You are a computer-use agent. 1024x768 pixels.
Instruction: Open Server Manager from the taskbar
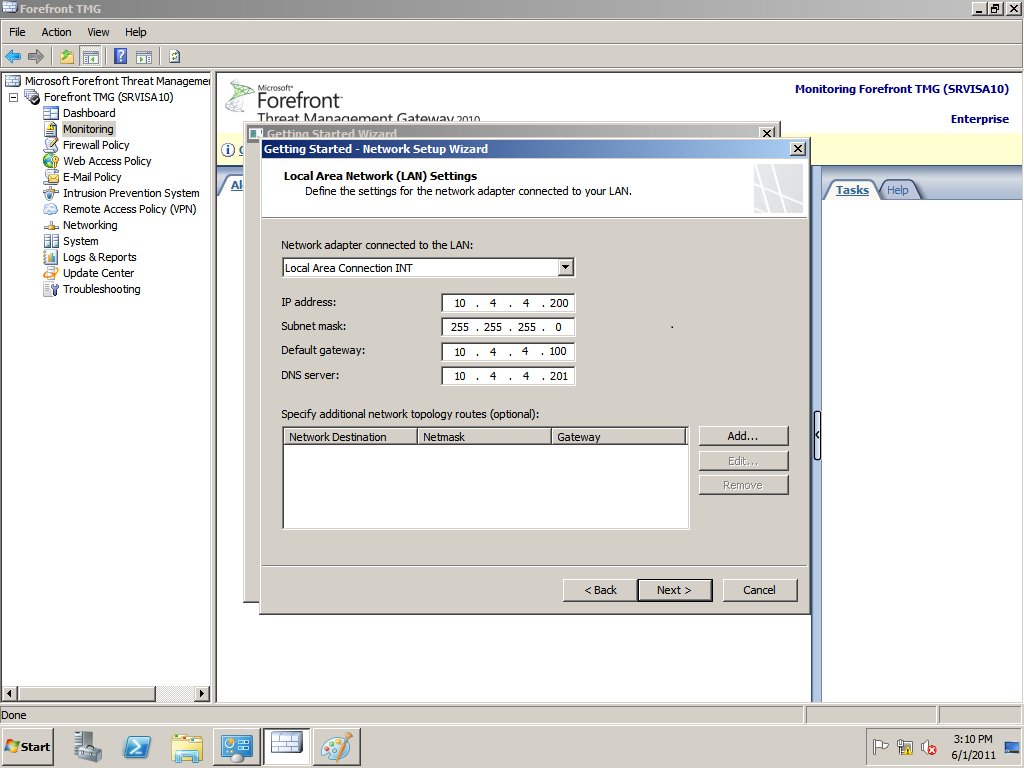pyautogui.click(x=88, y=747)
